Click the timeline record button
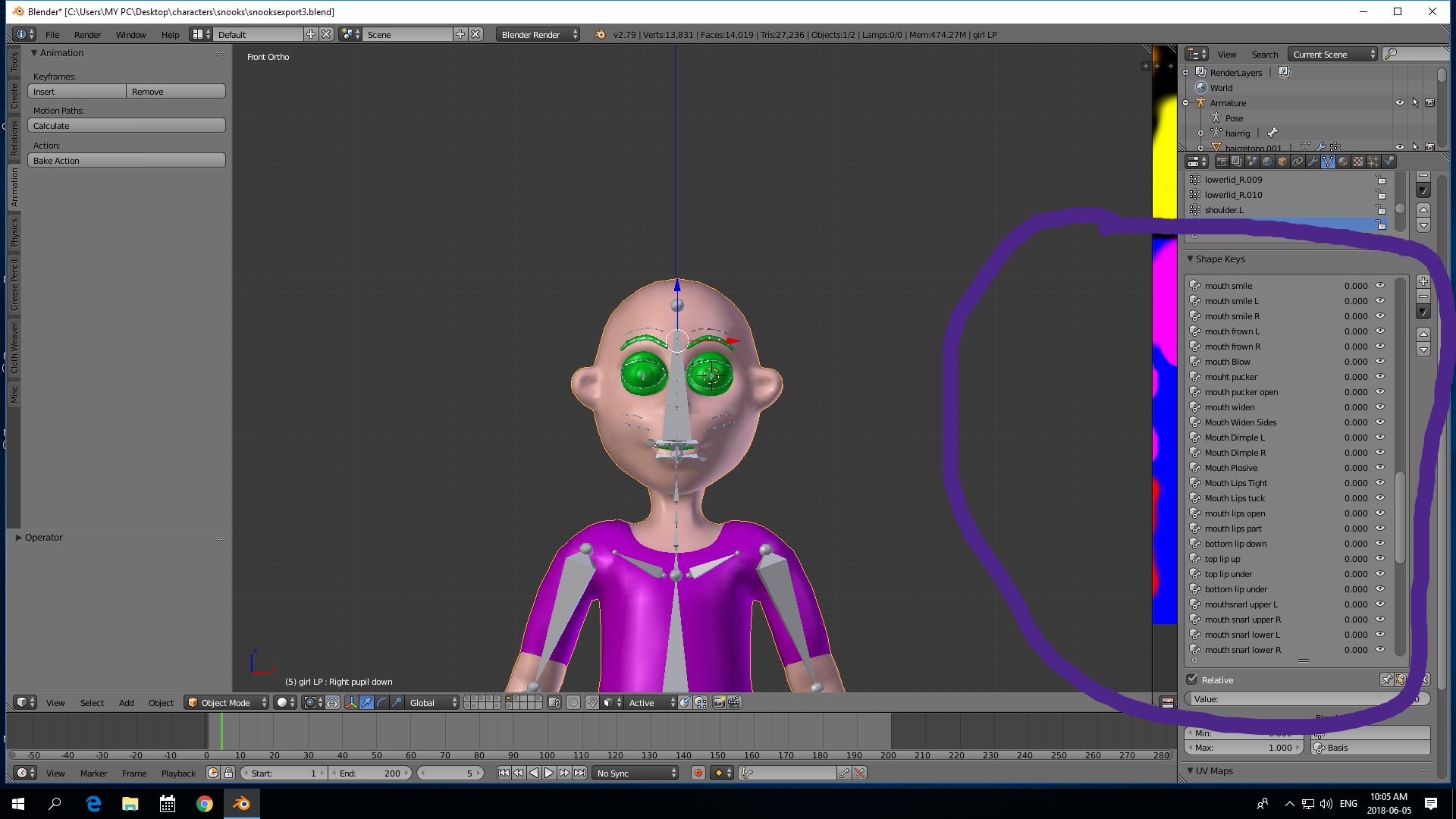The height and width of the screenshot is (819, 1456). [x=698, y=773]
